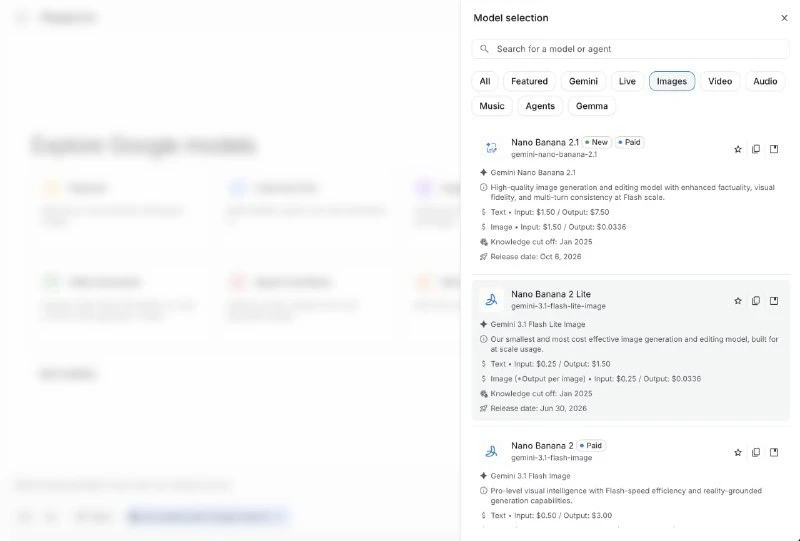Star the Nano Banana 2.1 model

(x=738, y=149)
